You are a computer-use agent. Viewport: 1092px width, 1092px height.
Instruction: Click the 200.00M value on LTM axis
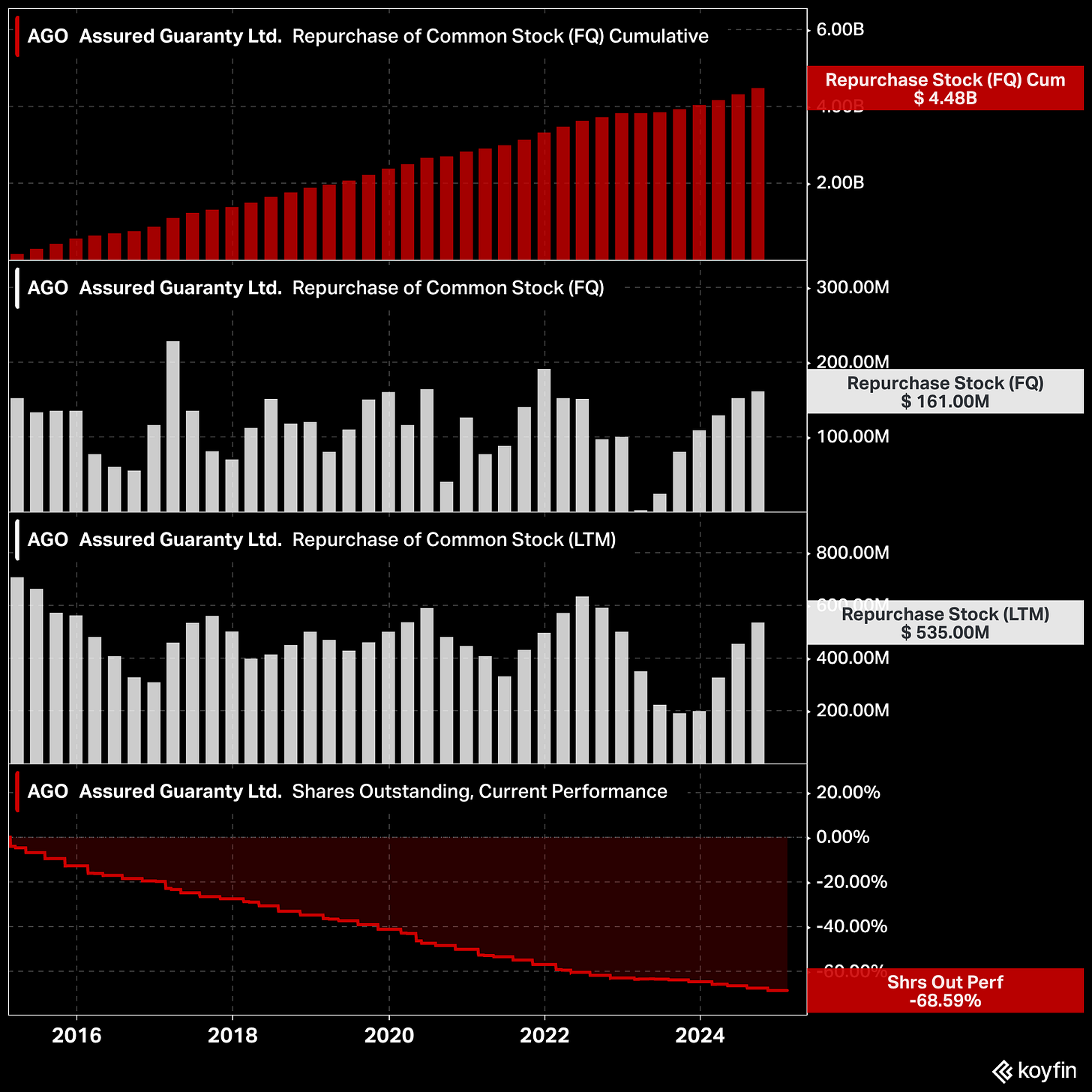pos(853,710)
